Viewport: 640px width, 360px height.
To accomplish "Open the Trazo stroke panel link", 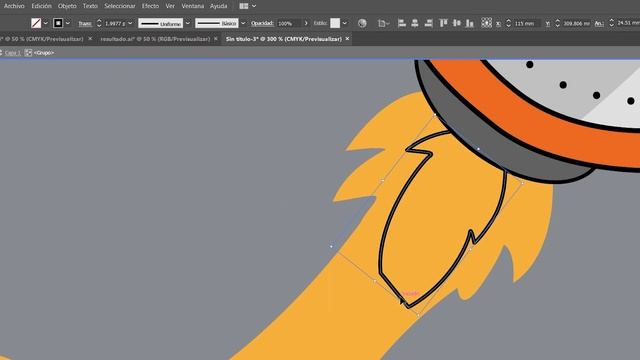I will (x=85, y=24).
